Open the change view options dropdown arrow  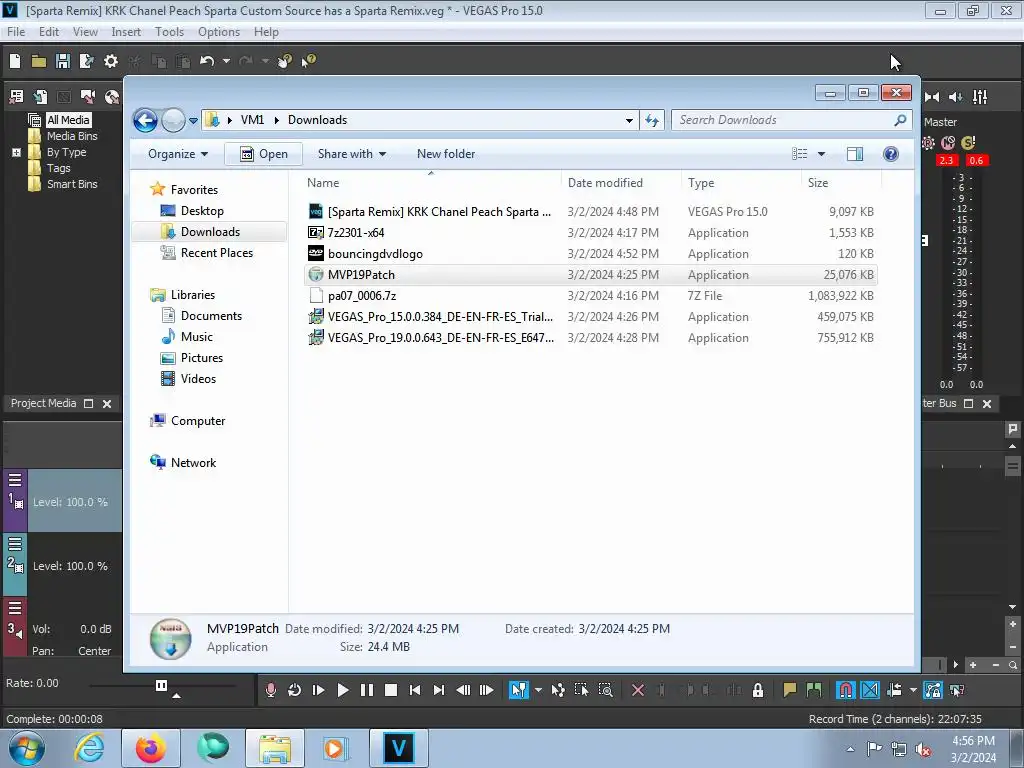pos(822,154)
